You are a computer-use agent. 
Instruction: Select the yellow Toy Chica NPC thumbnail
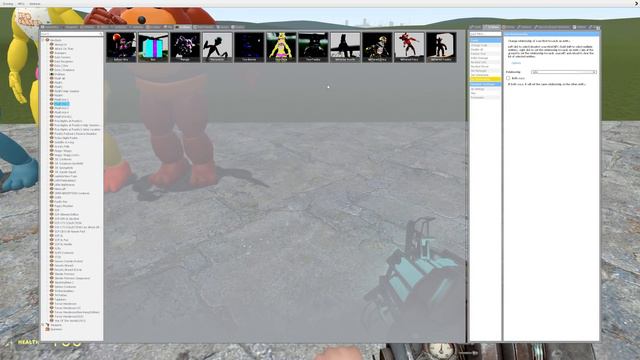click(281, 47)
